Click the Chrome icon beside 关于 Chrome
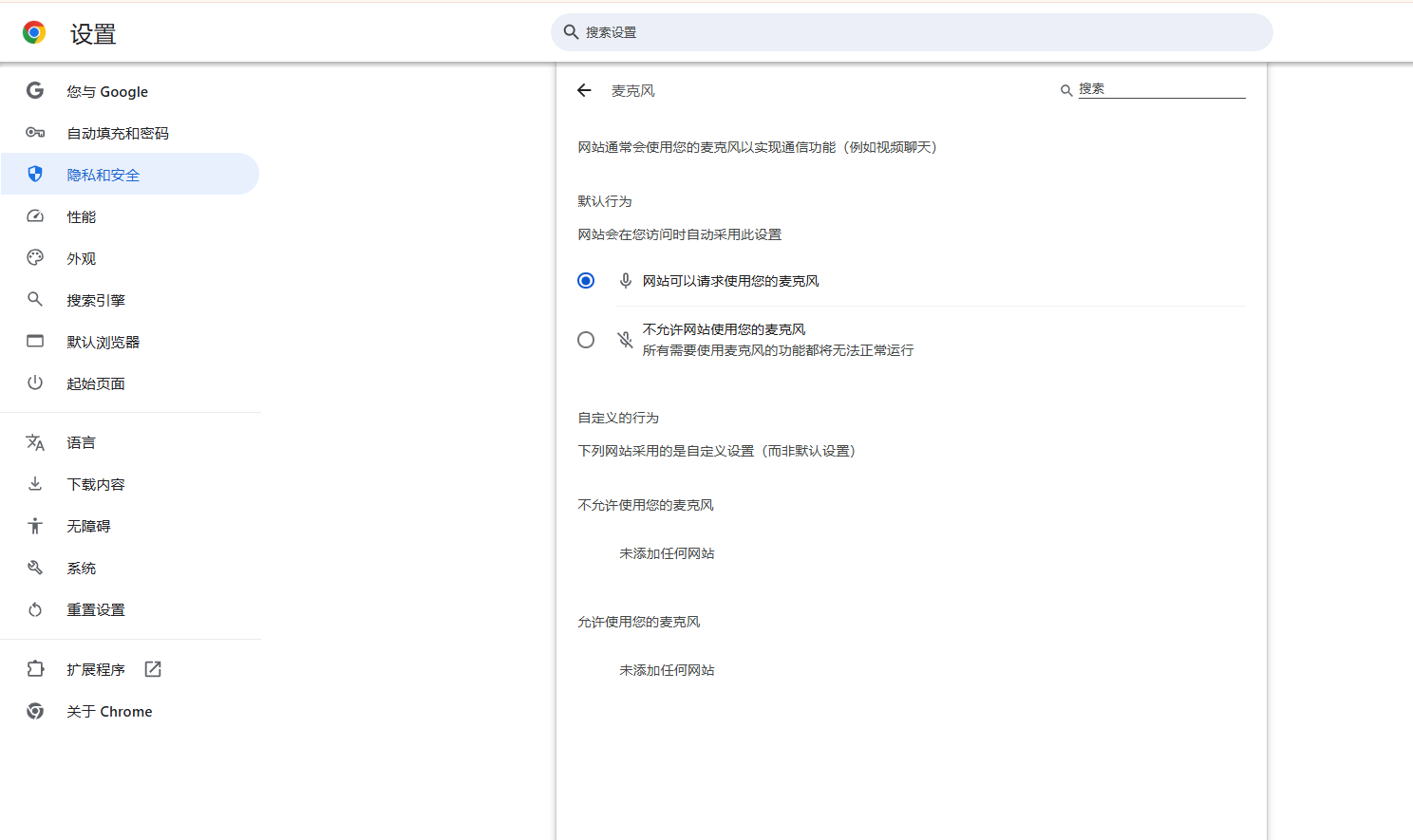This screenshot has height=840, width=1413. point(35,711)
